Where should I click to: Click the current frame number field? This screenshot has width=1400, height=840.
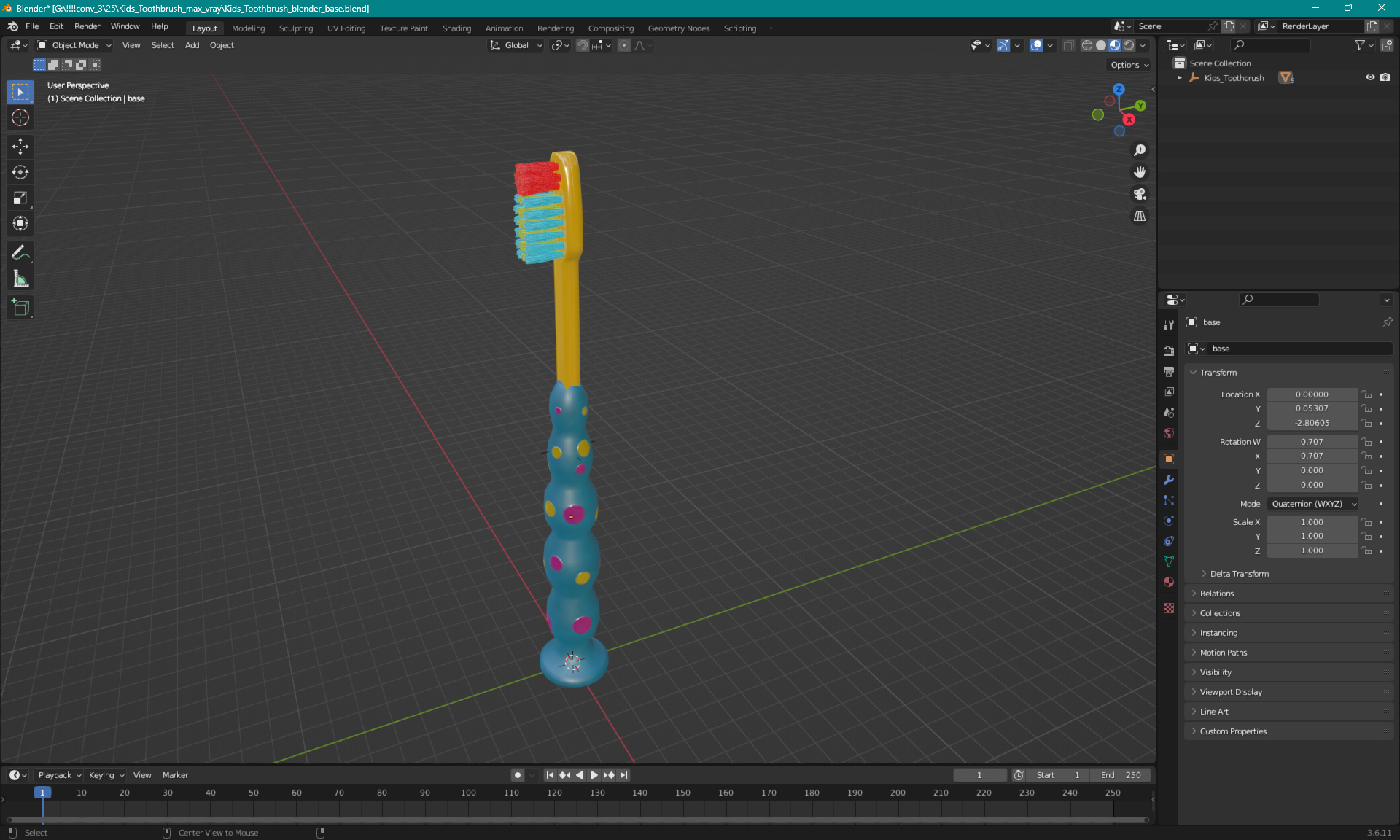(979, 775)
